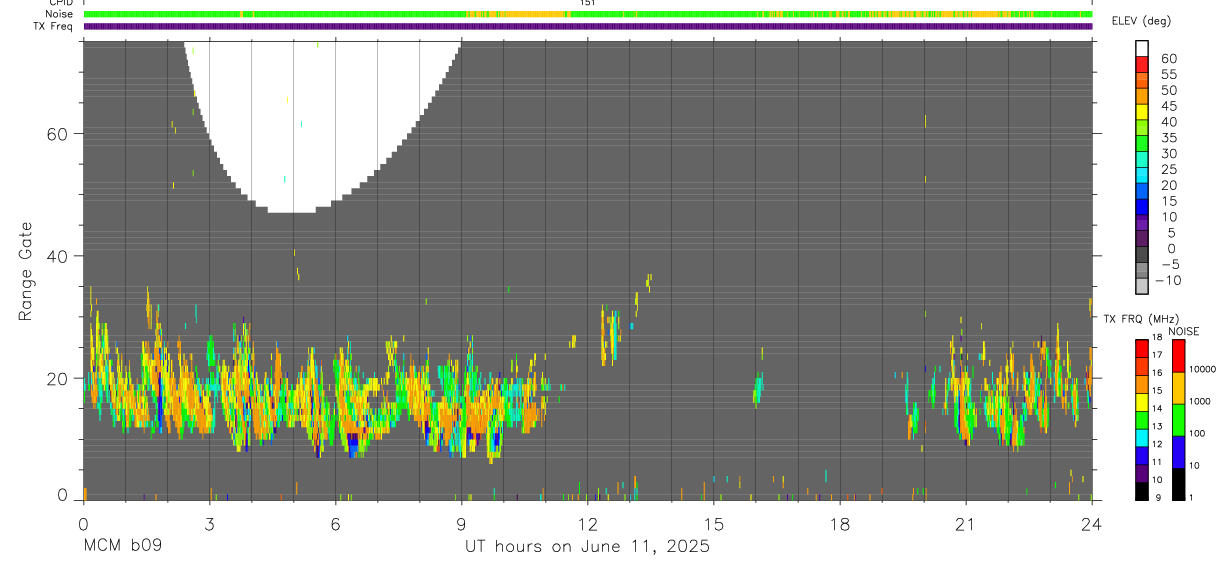Click the '24' tick label on the UT hours axis
The width and height of the screenshot is (1228, 567).
pos(1091,524)
